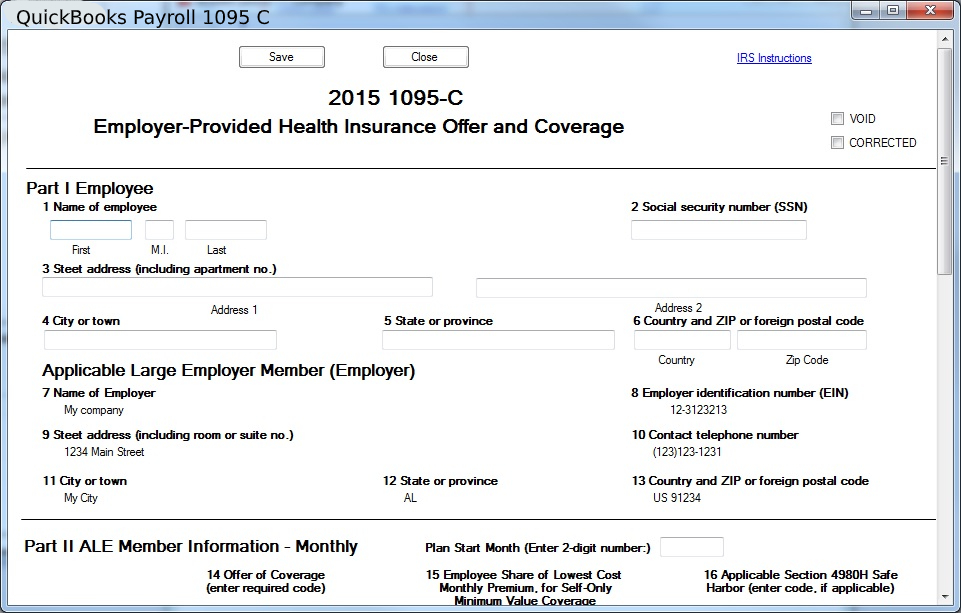Image resolution: width=961 pixels, height=613 pixels.
Task: Click the employer state value 'AL'
Action: click(x=410, y=498)
